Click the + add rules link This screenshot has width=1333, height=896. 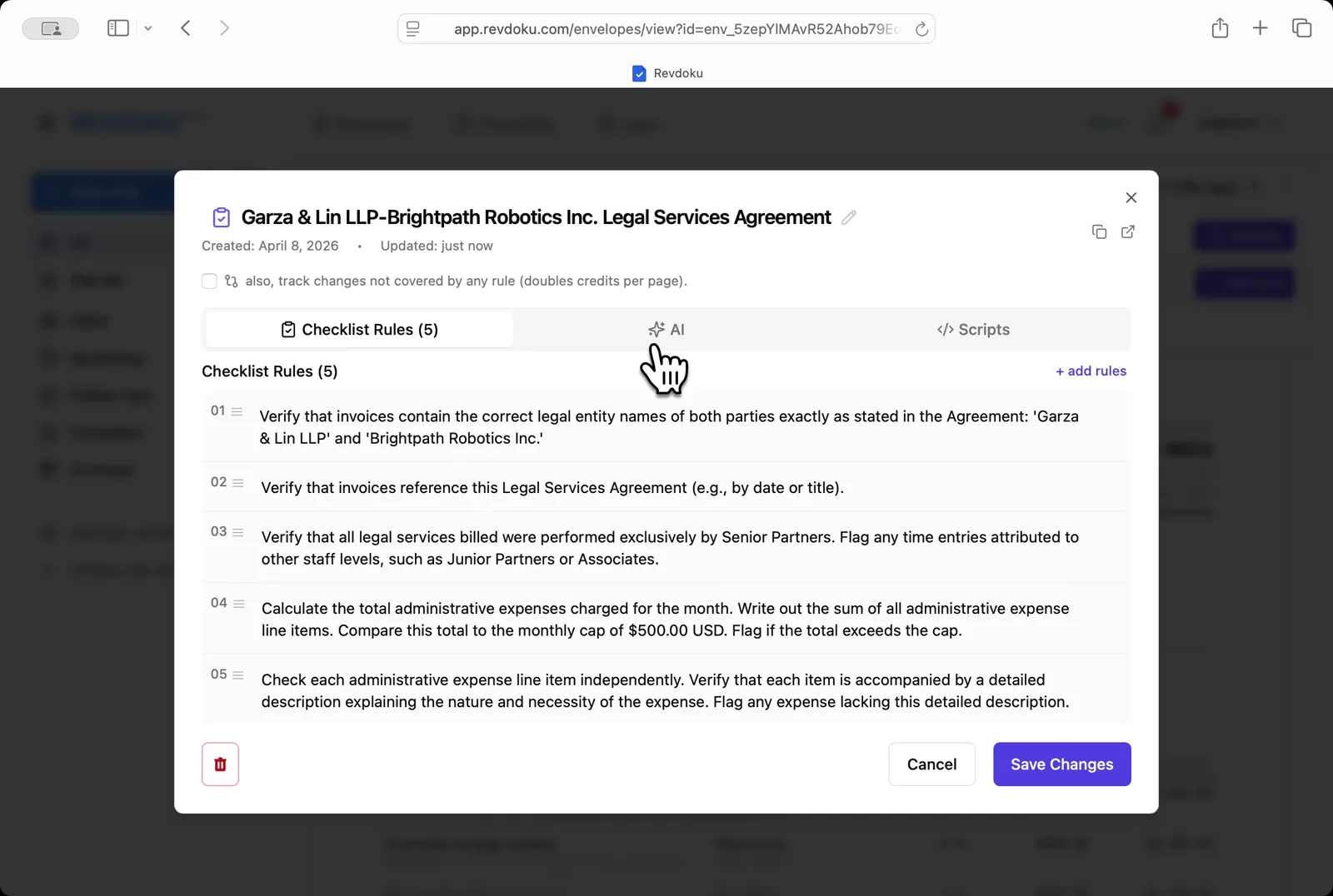click(1091, 371)
